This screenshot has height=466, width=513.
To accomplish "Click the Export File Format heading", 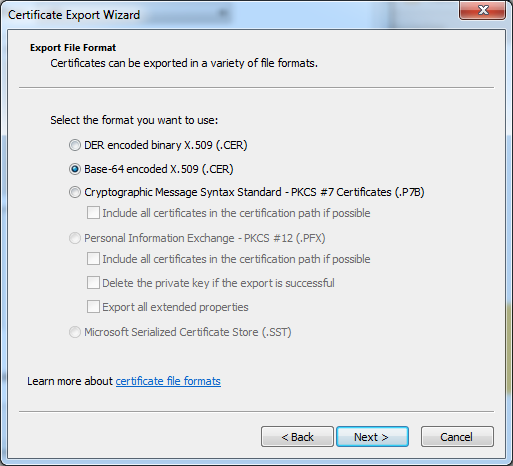I will point(73,48).
